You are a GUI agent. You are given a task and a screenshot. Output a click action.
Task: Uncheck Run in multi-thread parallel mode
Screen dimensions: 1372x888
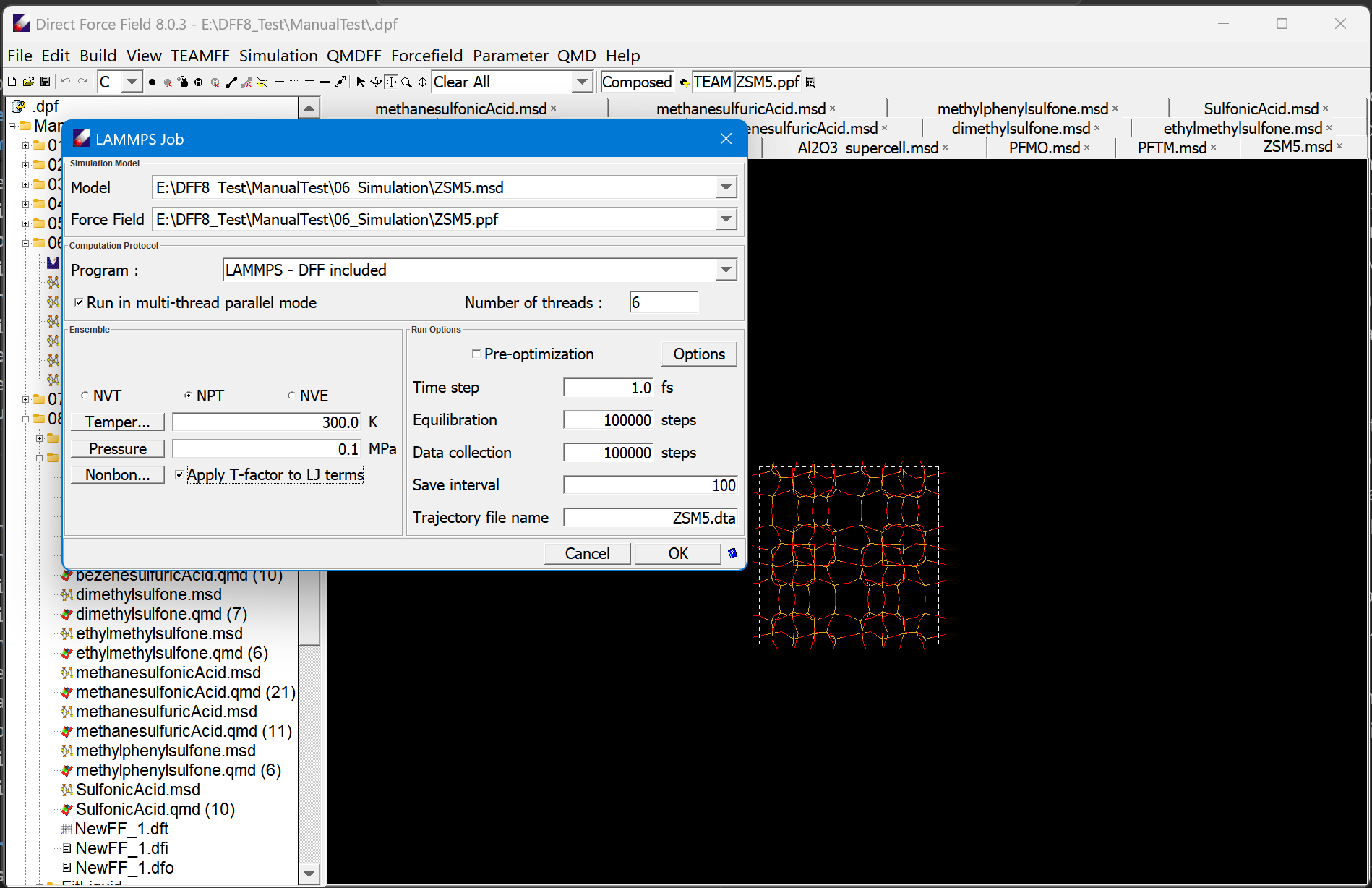pyautogui.click(x=80, y=302)
